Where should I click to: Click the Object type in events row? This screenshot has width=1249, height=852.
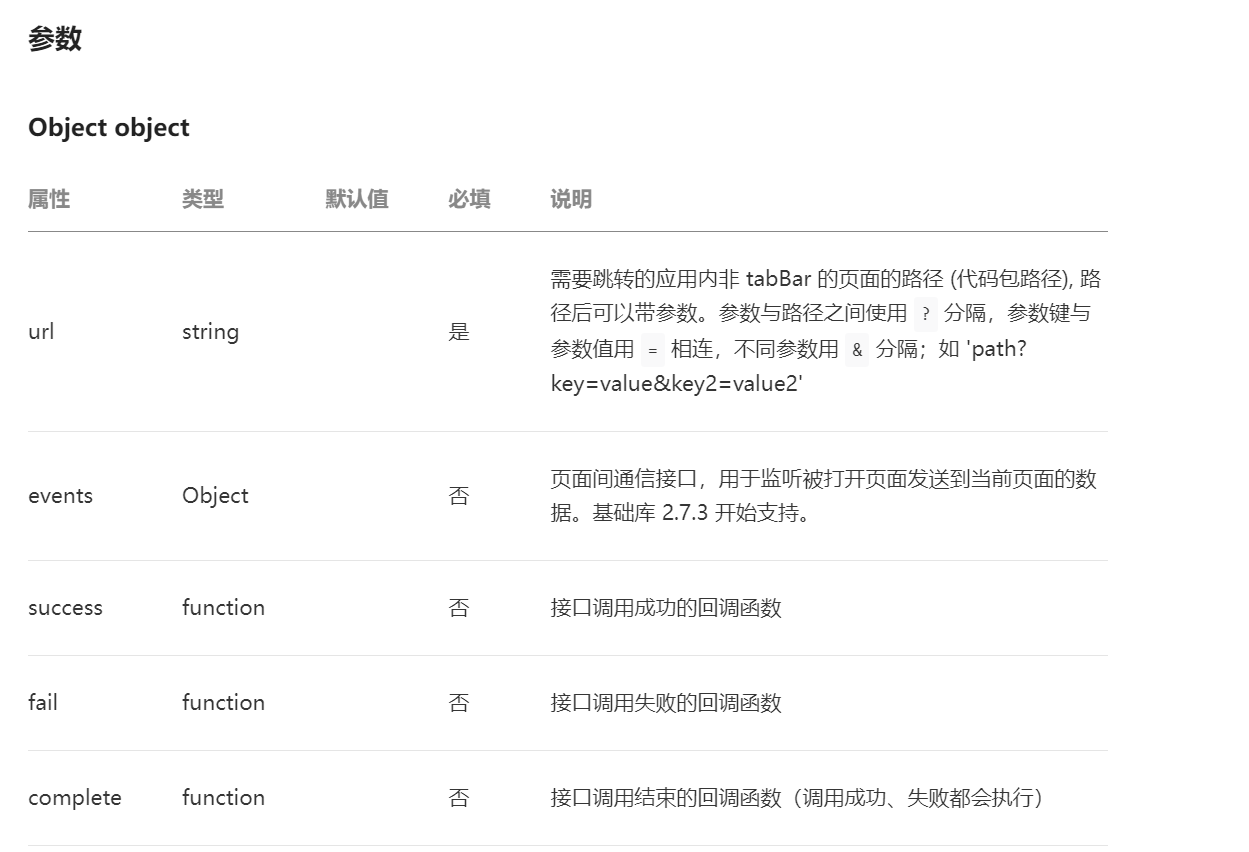215,496
